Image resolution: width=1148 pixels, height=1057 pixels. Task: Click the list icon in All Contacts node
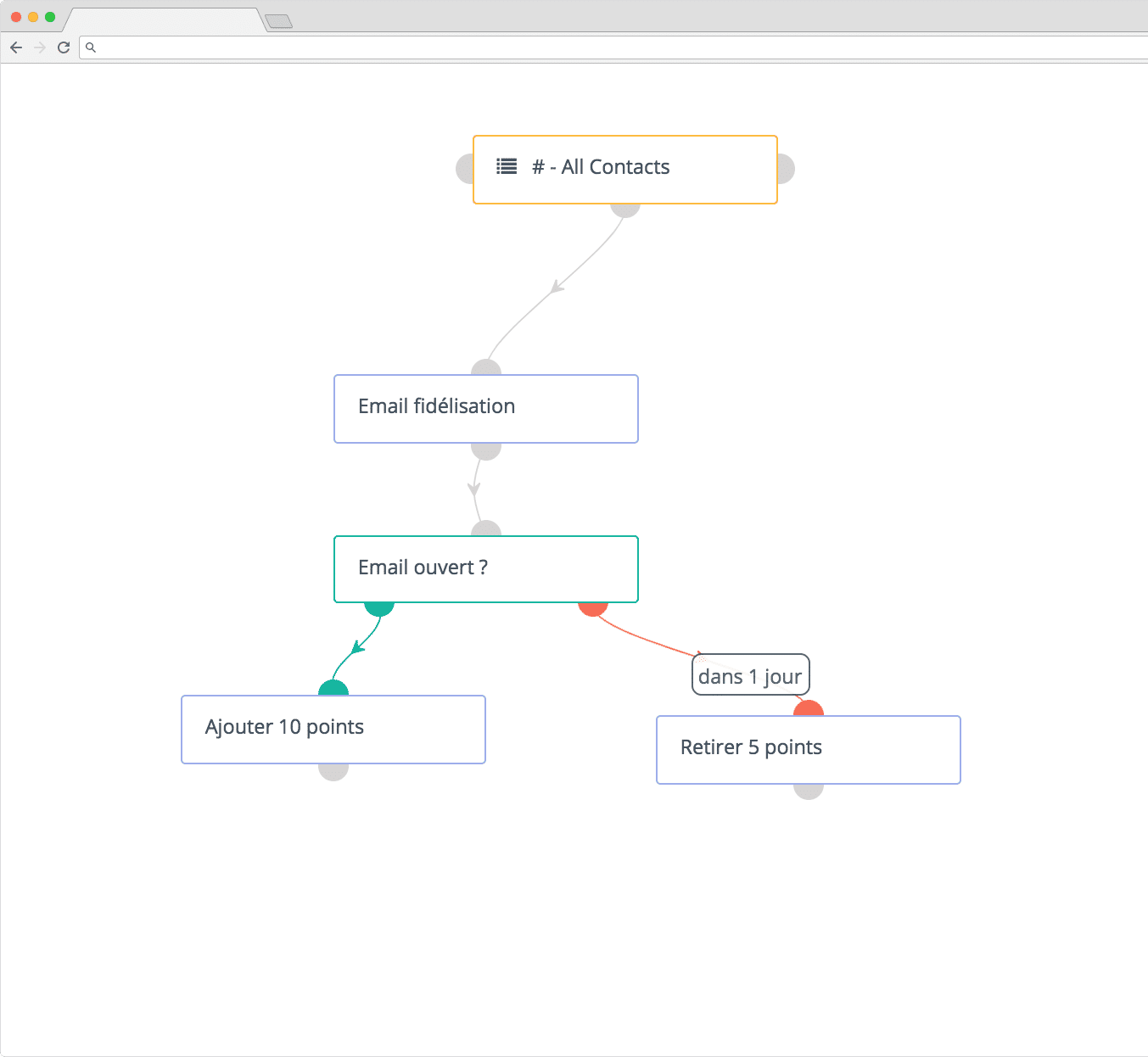coord(507,167)
